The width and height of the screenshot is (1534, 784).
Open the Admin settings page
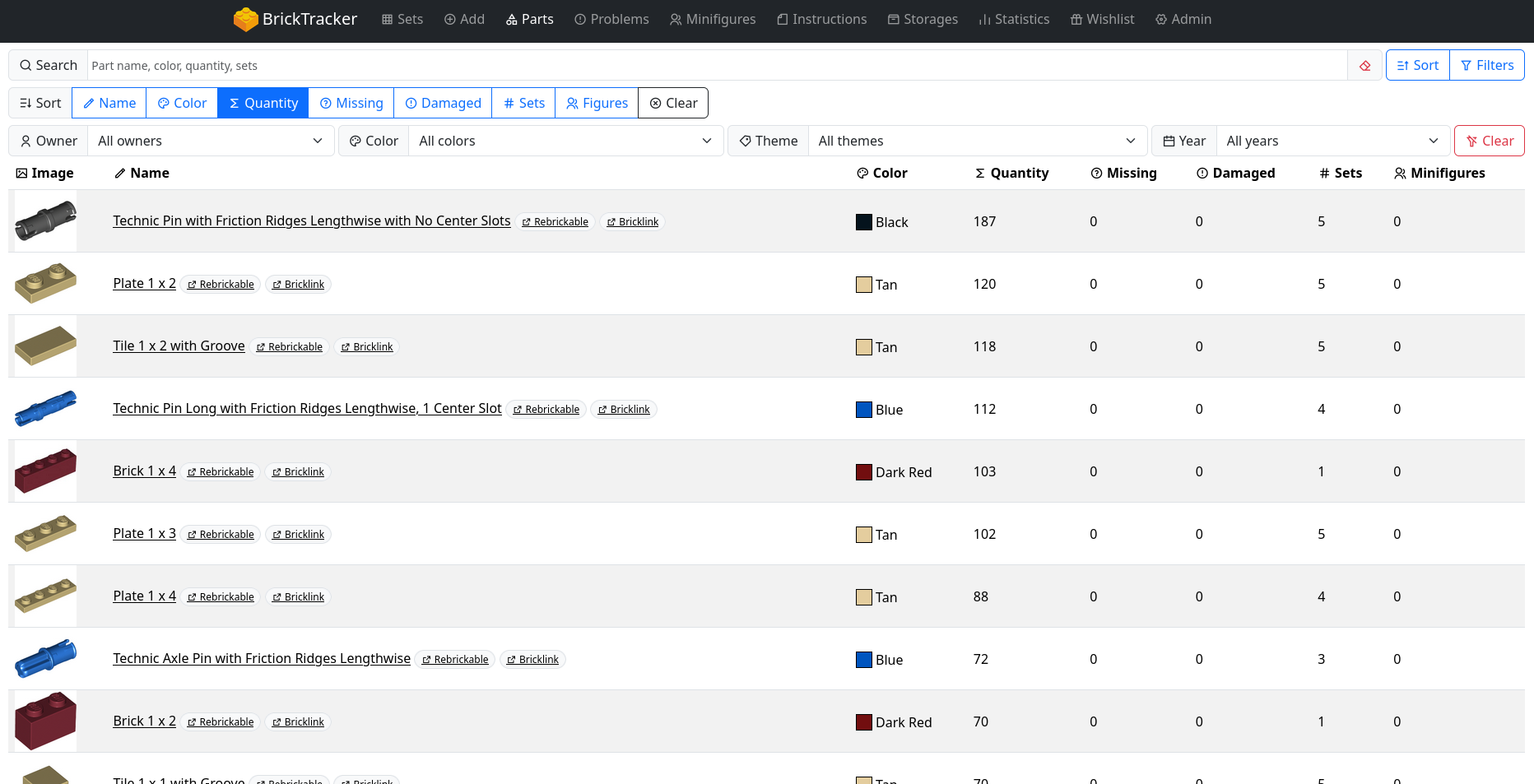pyautogui.click(x=1183, y=19)
